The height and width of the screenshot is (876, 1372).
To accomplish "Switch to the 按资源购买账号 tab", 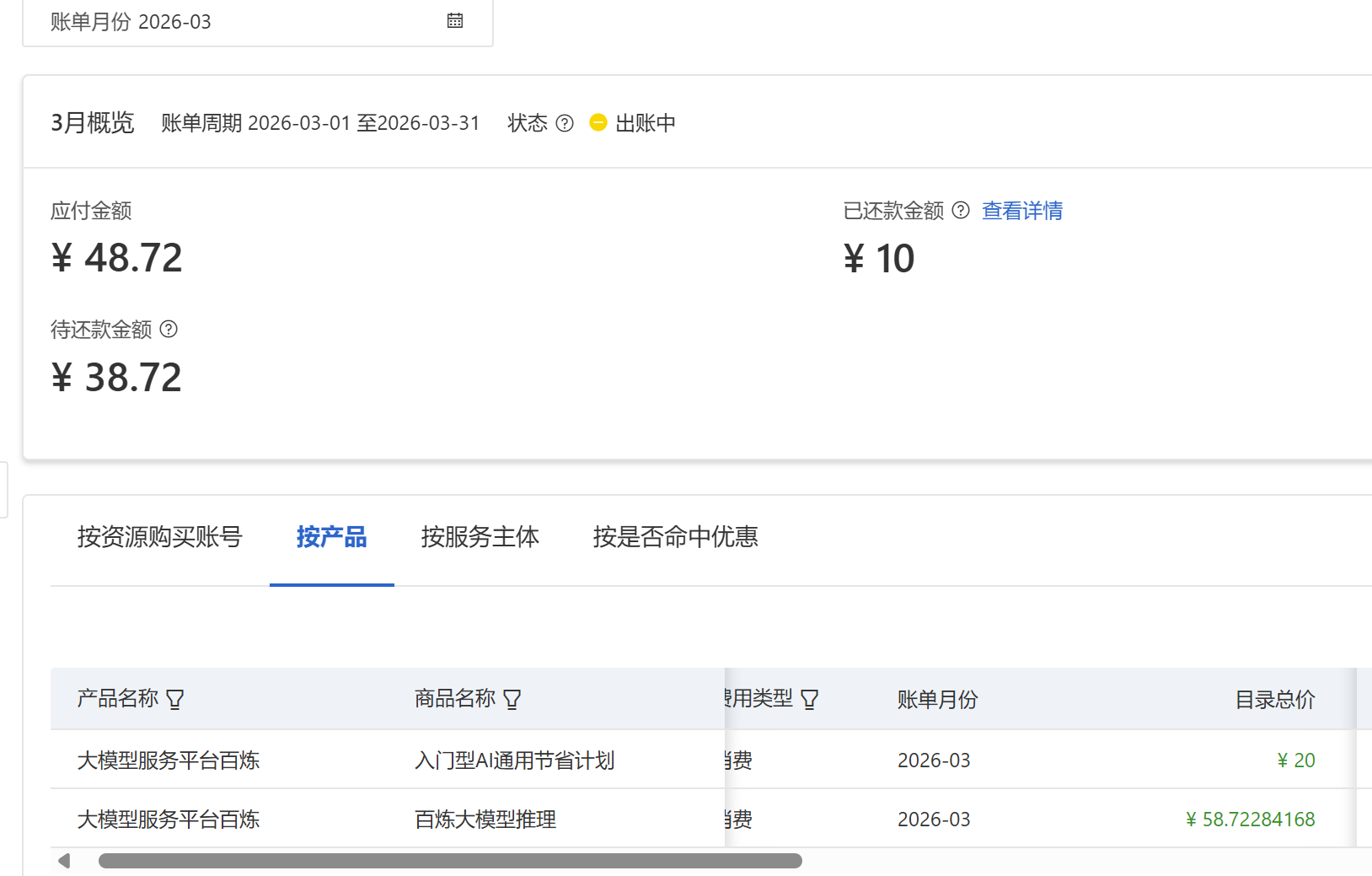I will click(x=159, y=537).
